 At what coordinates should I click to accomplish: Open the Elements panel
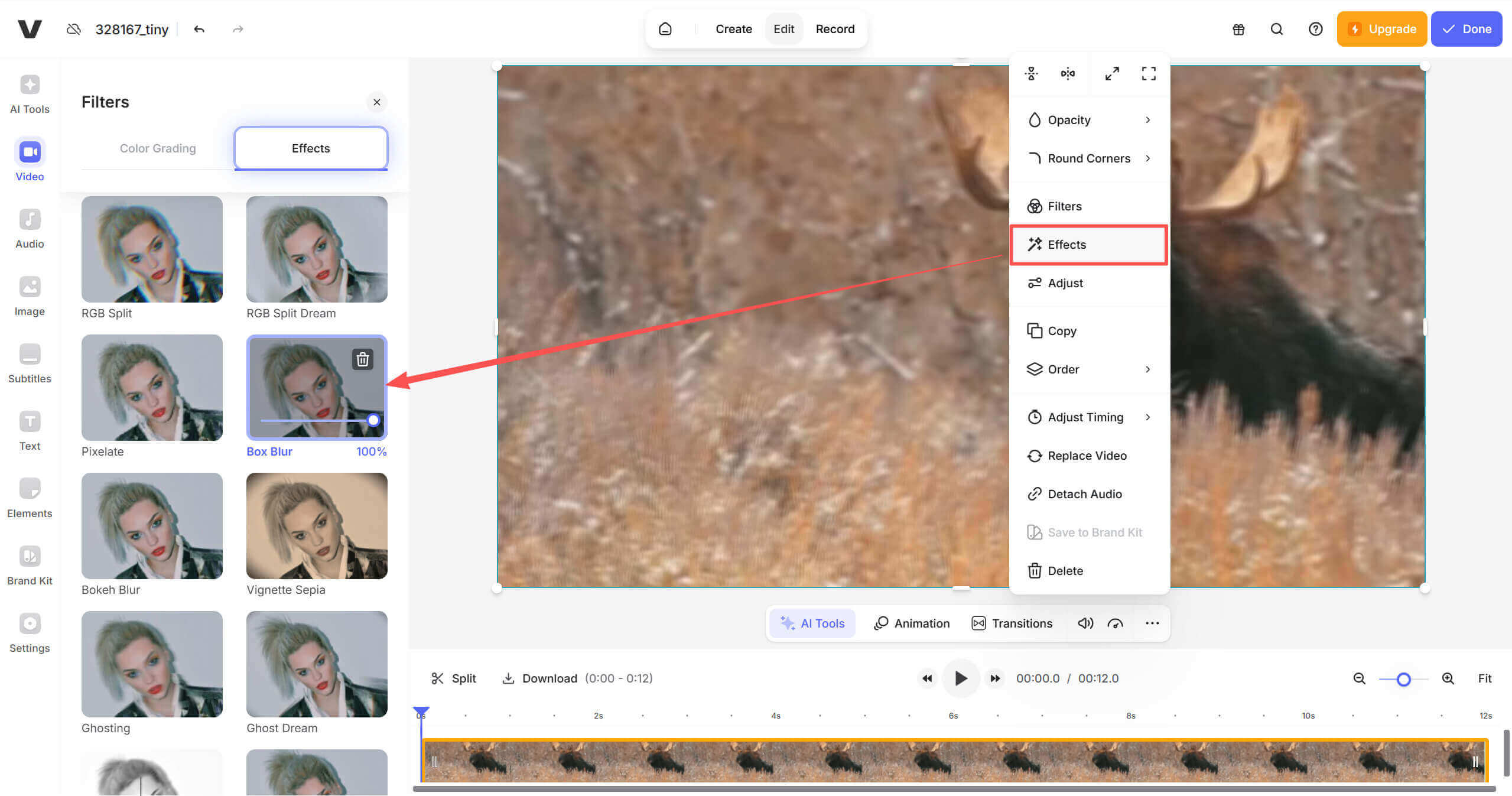(29, 496)
